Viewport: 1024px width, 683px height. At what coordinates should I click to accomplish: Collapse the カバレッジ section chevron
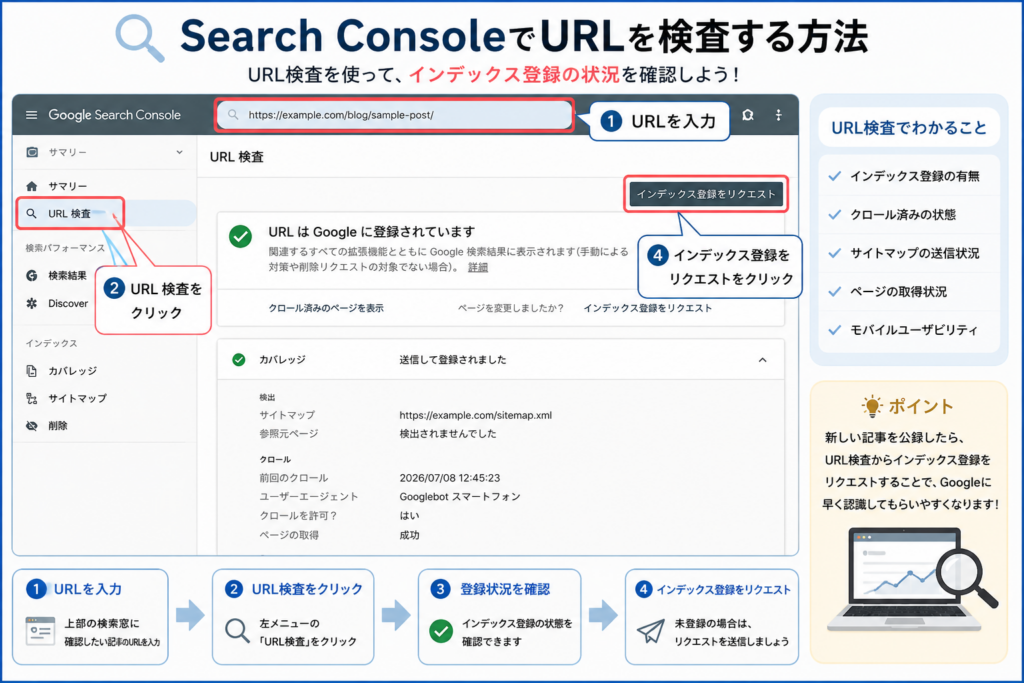click(762, 360)
